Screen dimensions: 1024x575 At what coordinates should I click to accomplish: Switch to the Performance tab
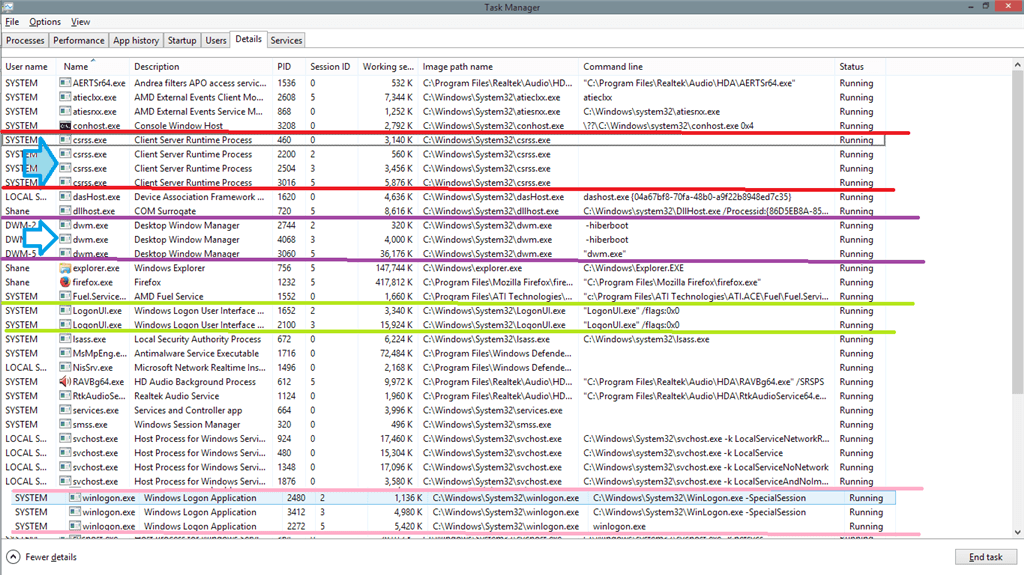79,41
